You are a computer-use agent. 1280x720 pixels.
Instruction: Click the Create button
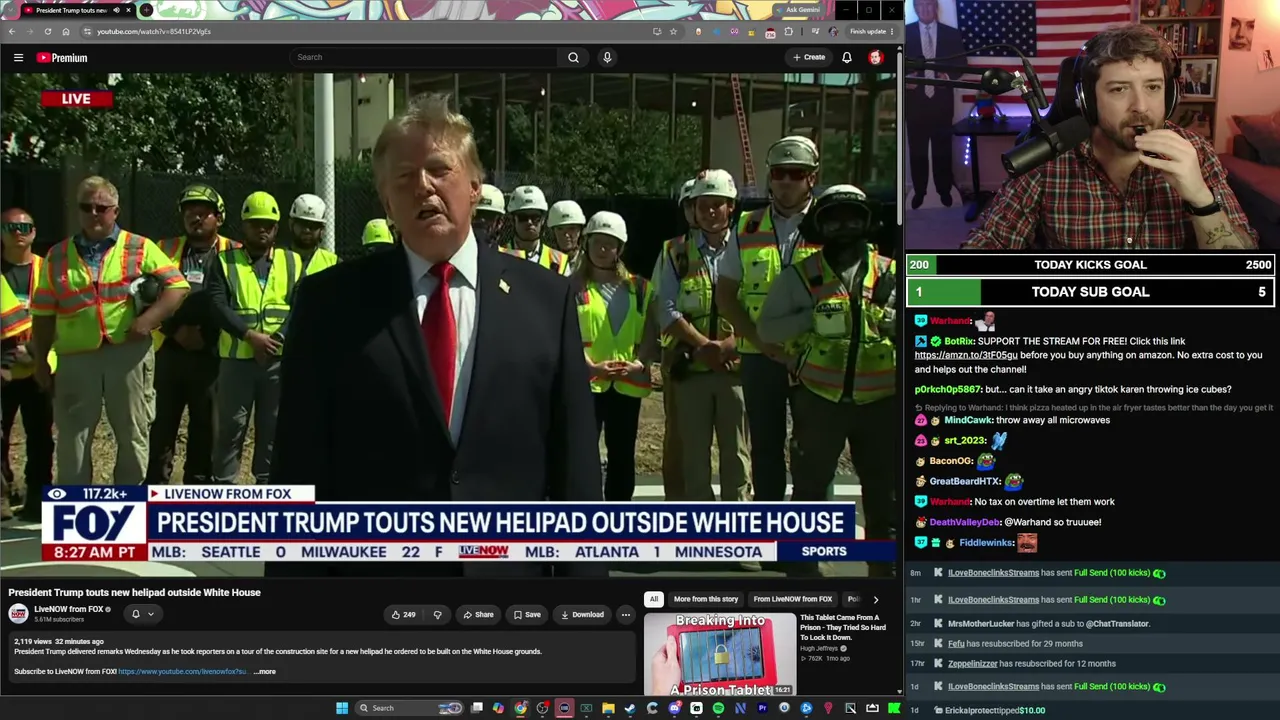[x=809, y=57]
